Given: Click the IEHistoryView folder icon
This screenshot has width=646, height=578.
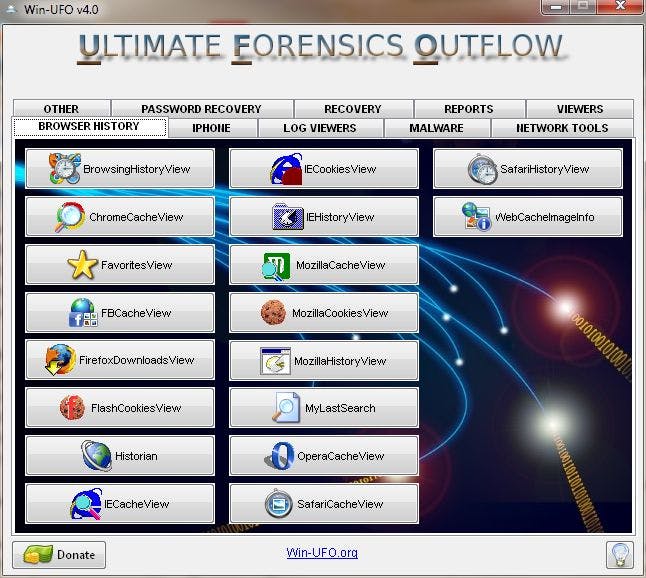Looking at the screenshot, I should tap(288, 217).
